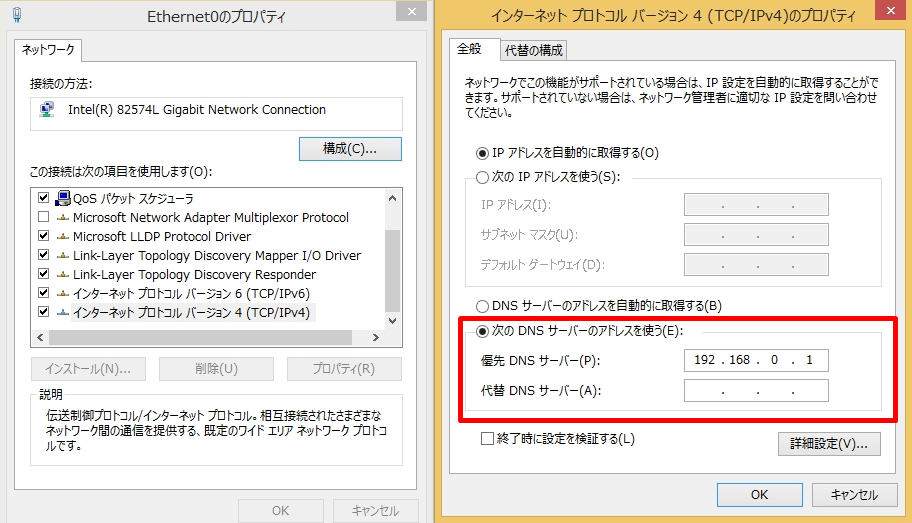The width and height of the screenshot is (912, 523).
Task: Click the Link-Layer Topology Discovery Responder icon
Action: (x=62, y=275)
